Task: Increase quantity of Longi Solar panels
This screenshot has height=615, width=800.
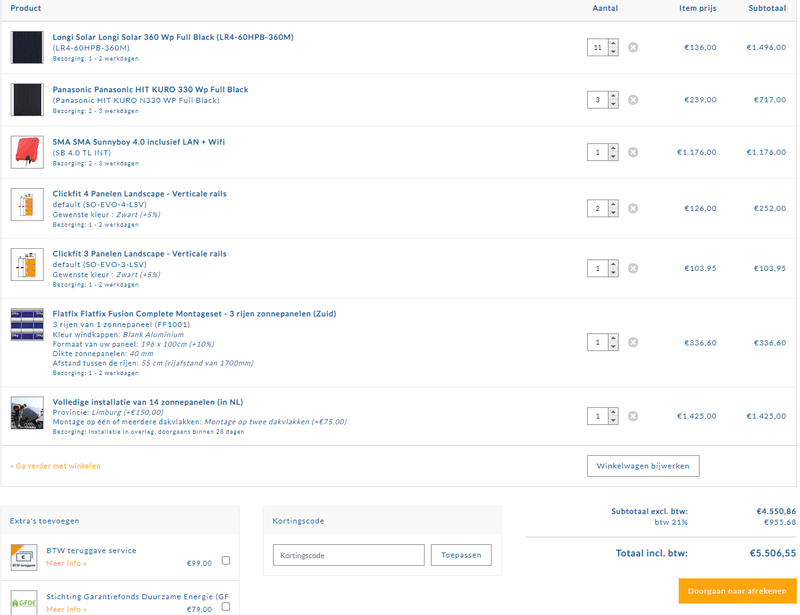Action: pyautogui.click(x=612, y=42)
